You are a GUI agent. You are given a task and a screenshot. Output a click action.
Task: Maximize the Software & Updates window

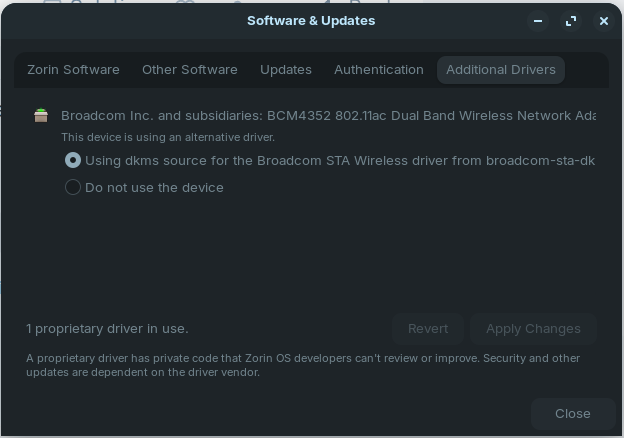[x=571, y=20]
